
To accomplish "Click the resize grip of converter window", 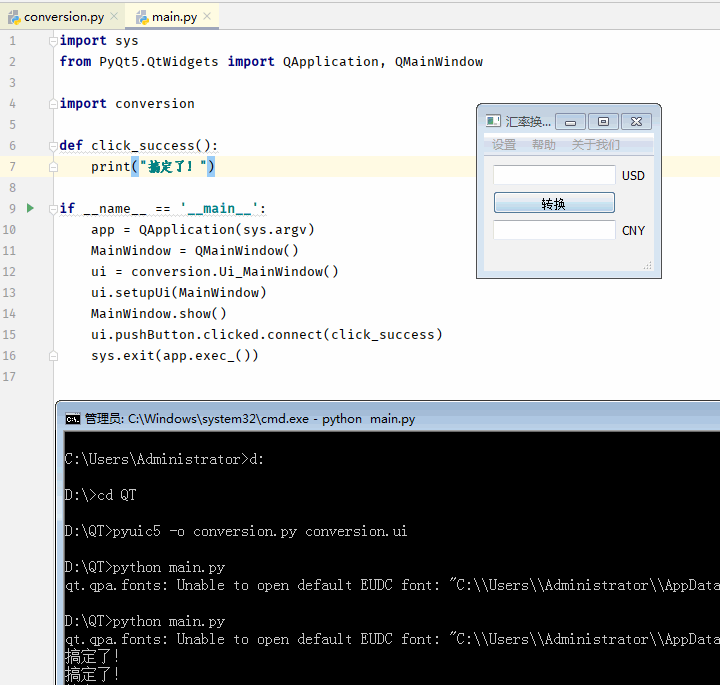I will 647,265.
